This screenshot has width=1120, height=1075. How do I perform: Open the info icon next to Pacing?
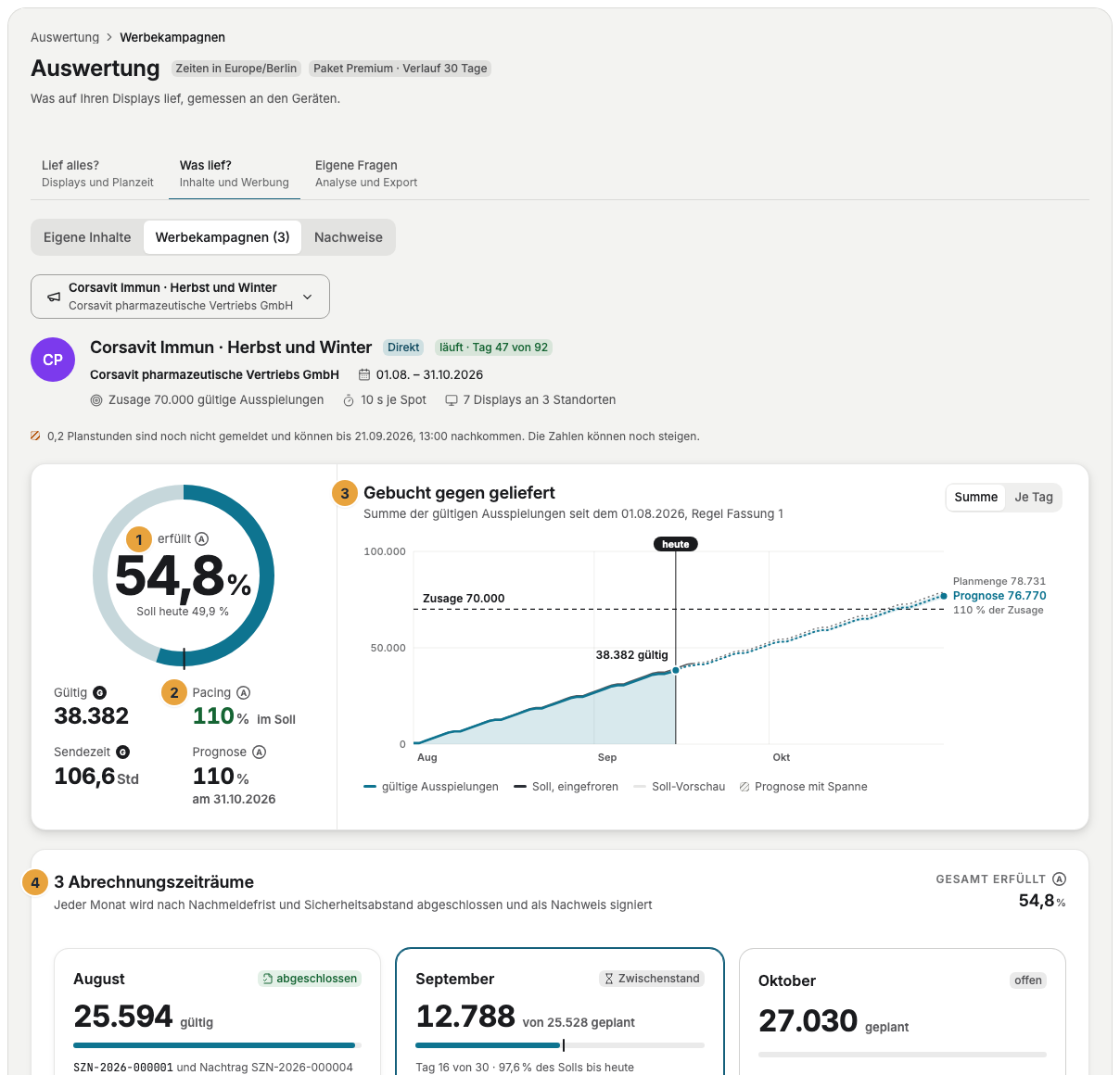point(244,692)
